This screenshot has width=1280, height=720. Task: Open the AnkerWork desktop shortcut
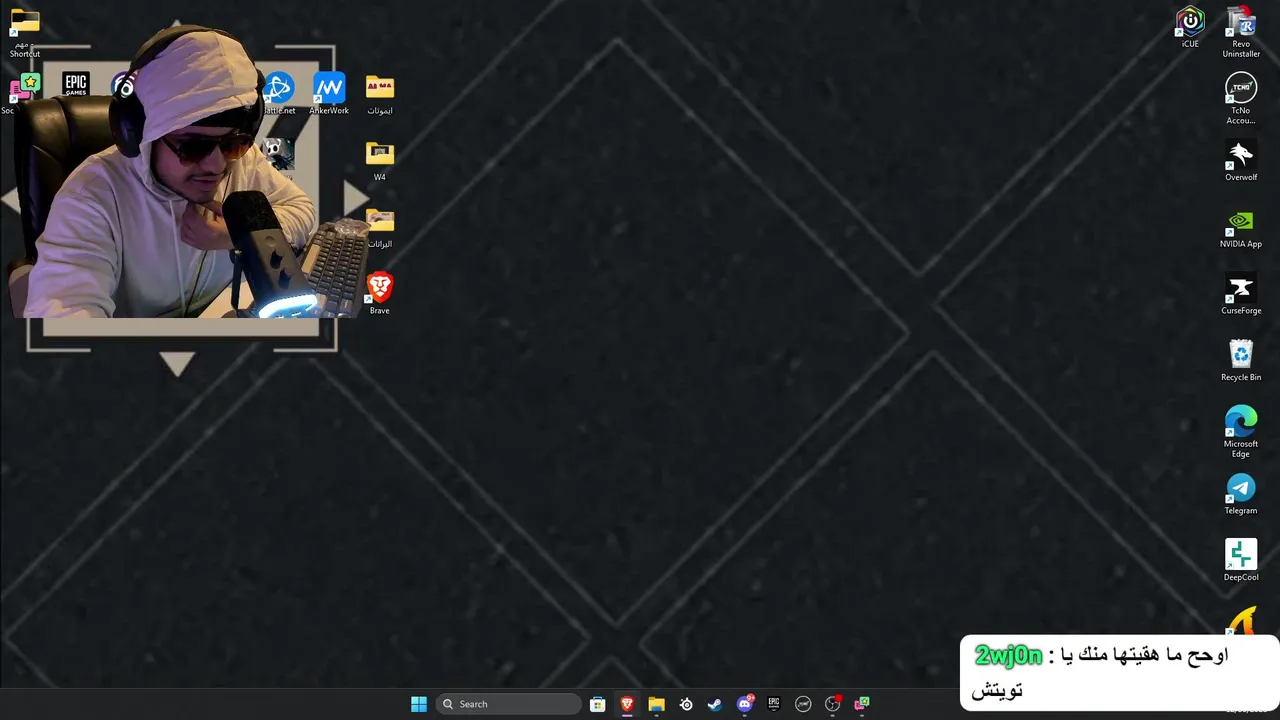pos(329,94)
